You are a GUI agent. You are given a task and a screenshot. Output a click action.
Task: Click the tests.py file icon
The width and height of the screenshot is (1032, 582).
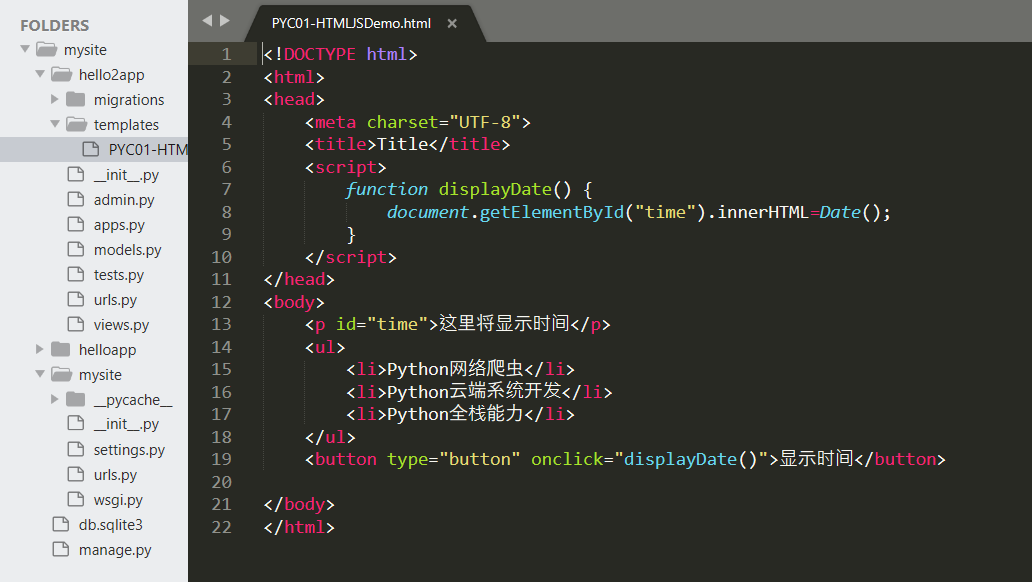(75, 274)
